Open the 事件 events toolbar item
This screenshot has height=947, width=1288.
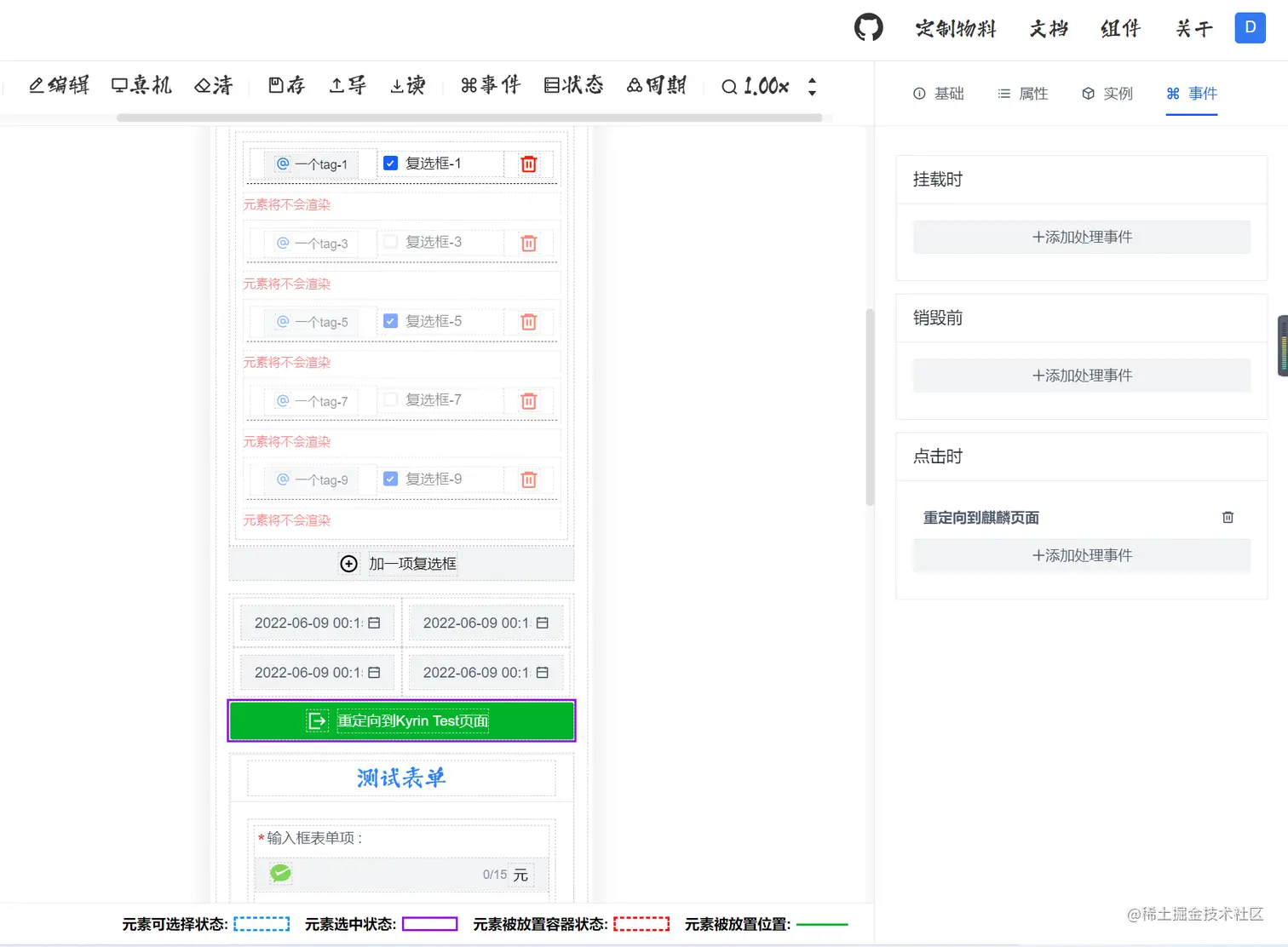[x=491, y=85]
